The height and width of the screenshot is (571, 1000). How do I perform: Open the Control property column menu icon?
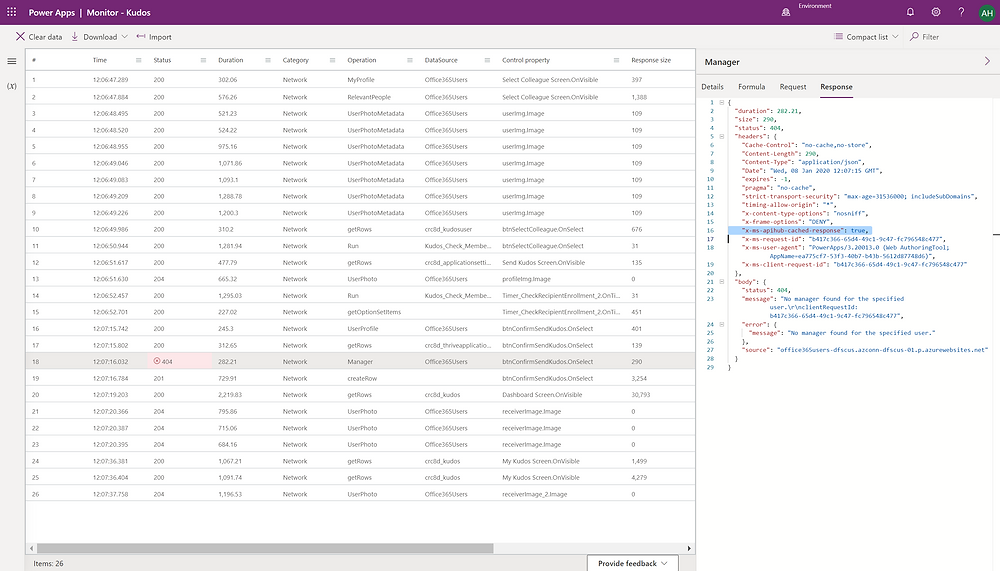616,60
